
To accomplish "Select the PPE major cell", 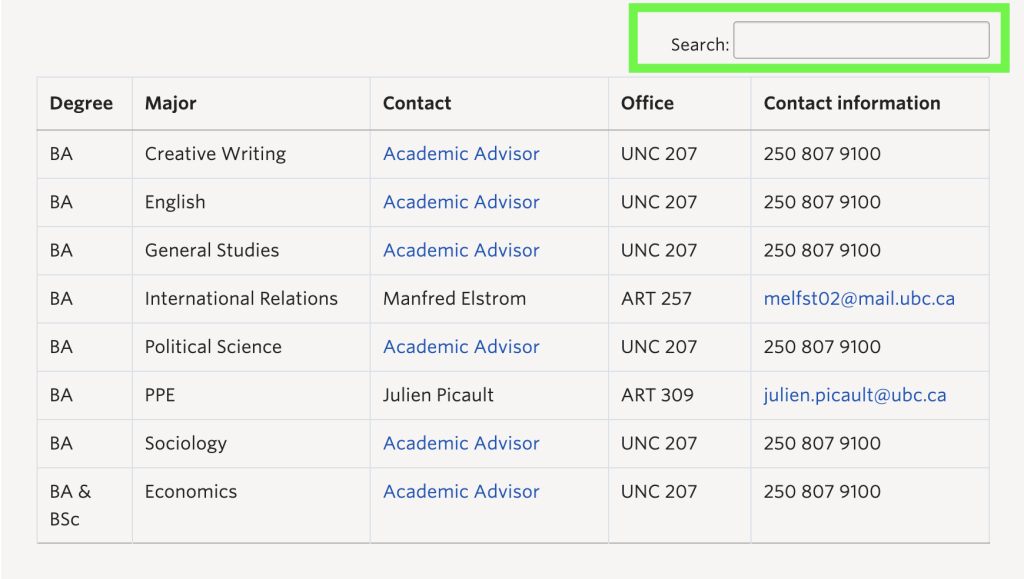I will point(251,395).
